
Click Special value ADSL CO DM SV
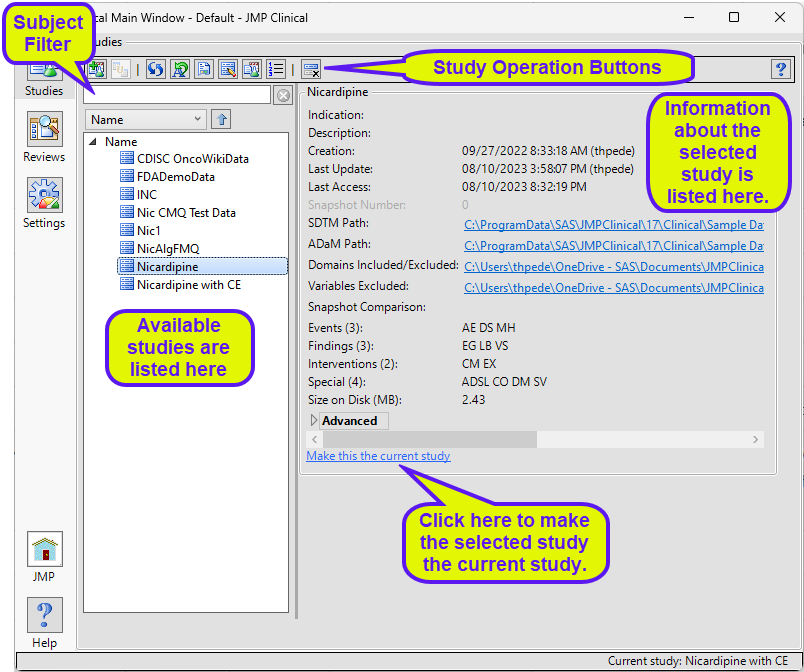click(504, 382)
